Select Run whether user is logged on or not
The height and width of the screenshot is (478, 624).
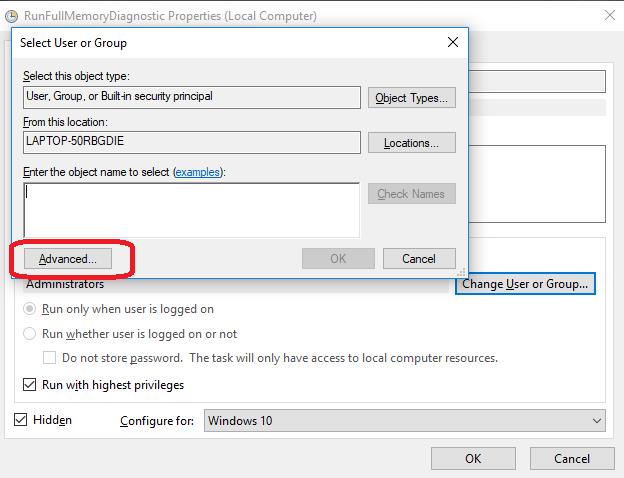click(x=29, y=334)
